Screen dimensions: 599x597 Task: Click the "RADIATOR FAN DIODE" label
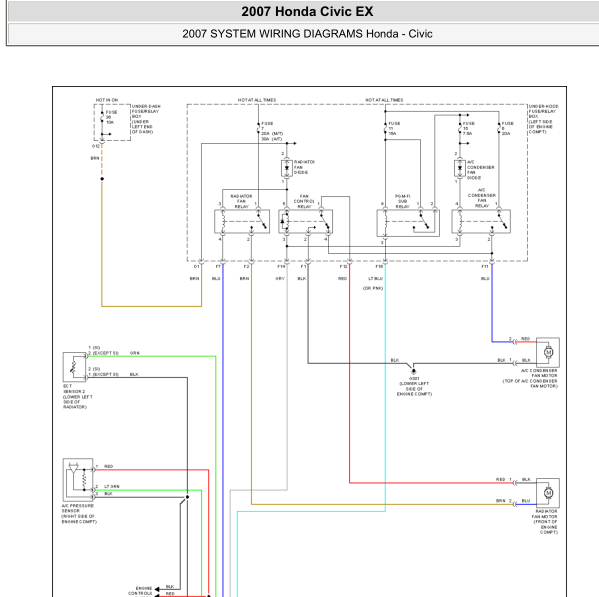click(x=304, y=167)
